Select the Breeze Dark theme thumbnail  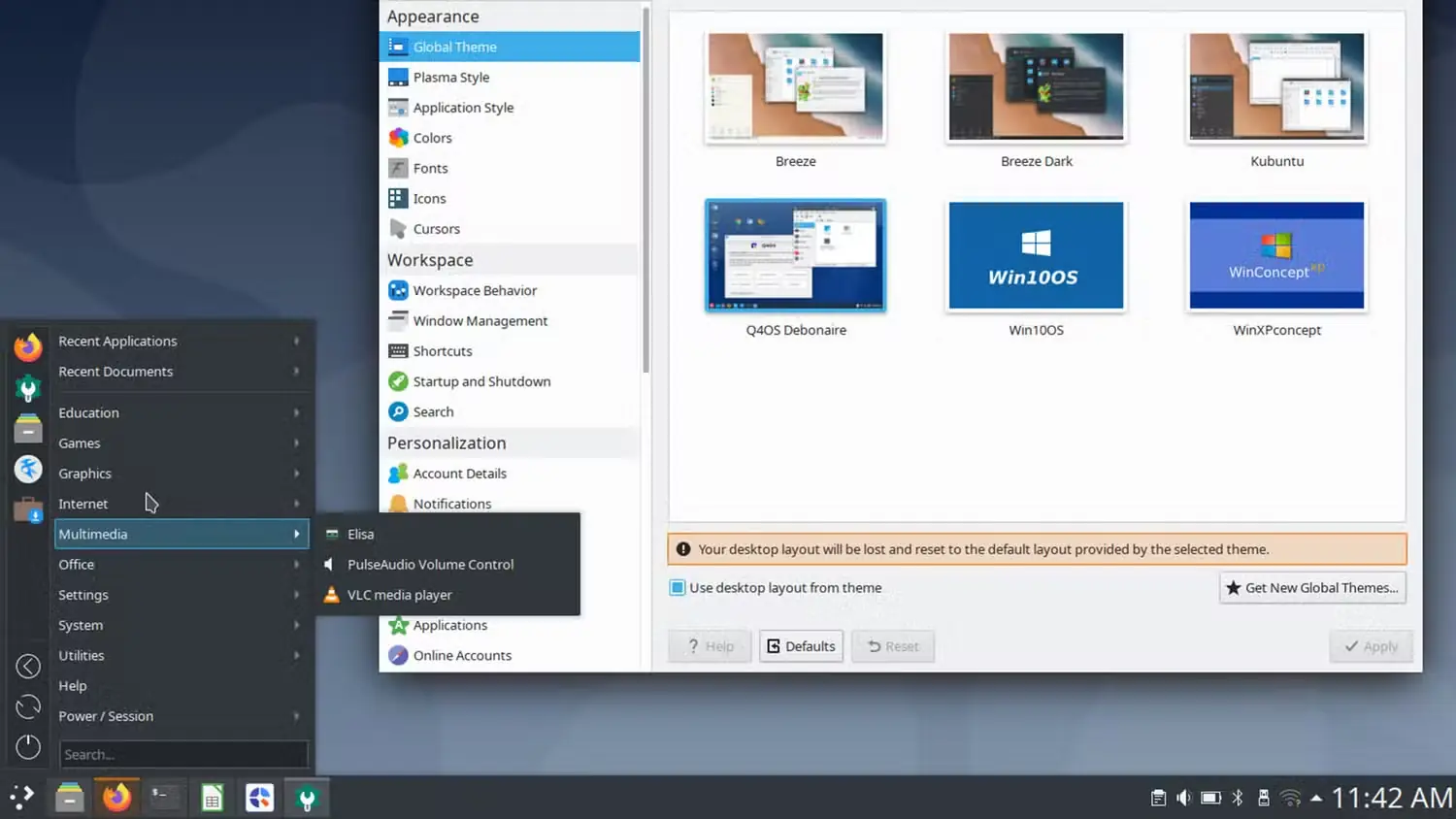1037,87
